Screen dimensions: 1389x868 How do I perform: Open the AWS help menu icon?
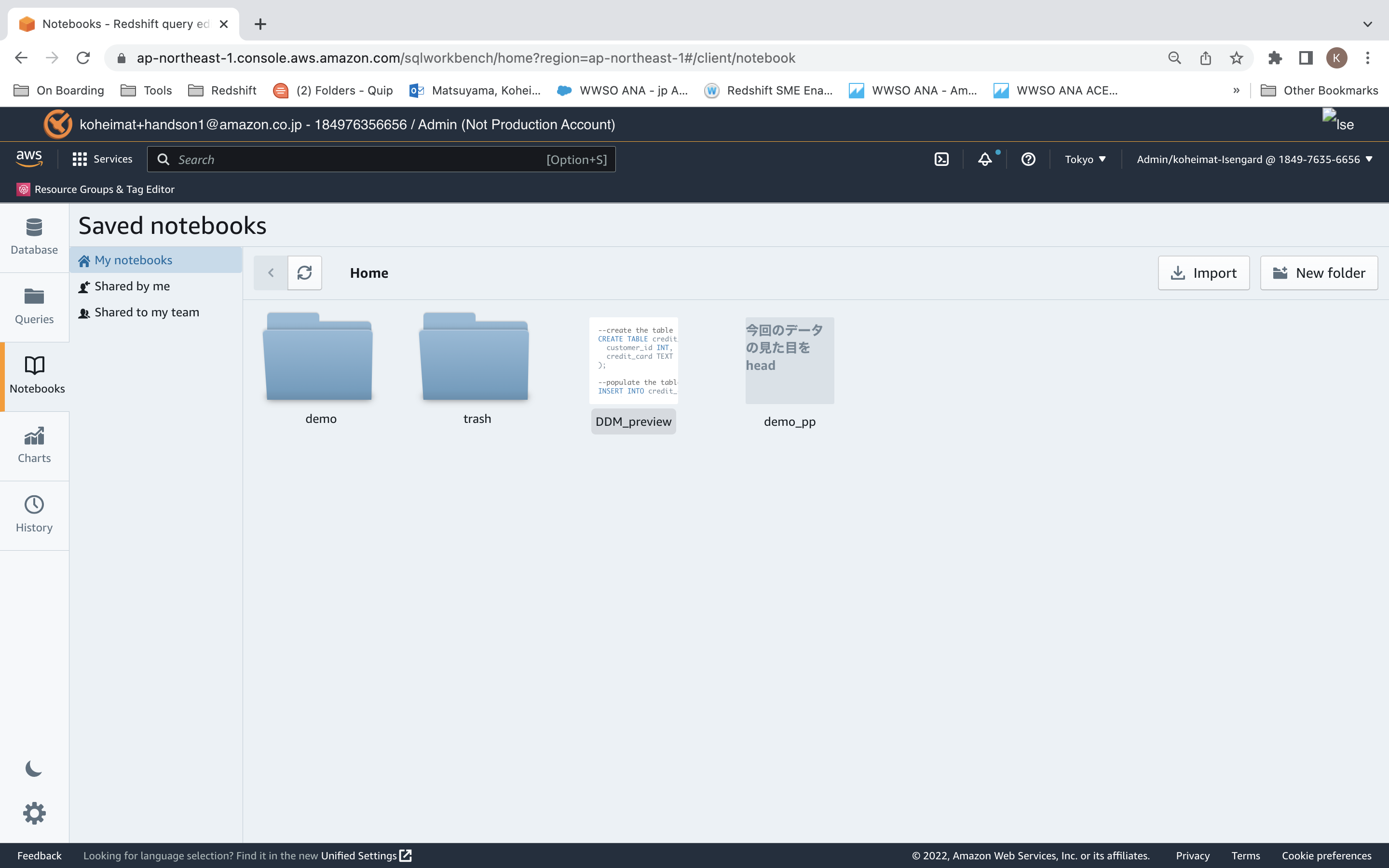point(1028,159)
